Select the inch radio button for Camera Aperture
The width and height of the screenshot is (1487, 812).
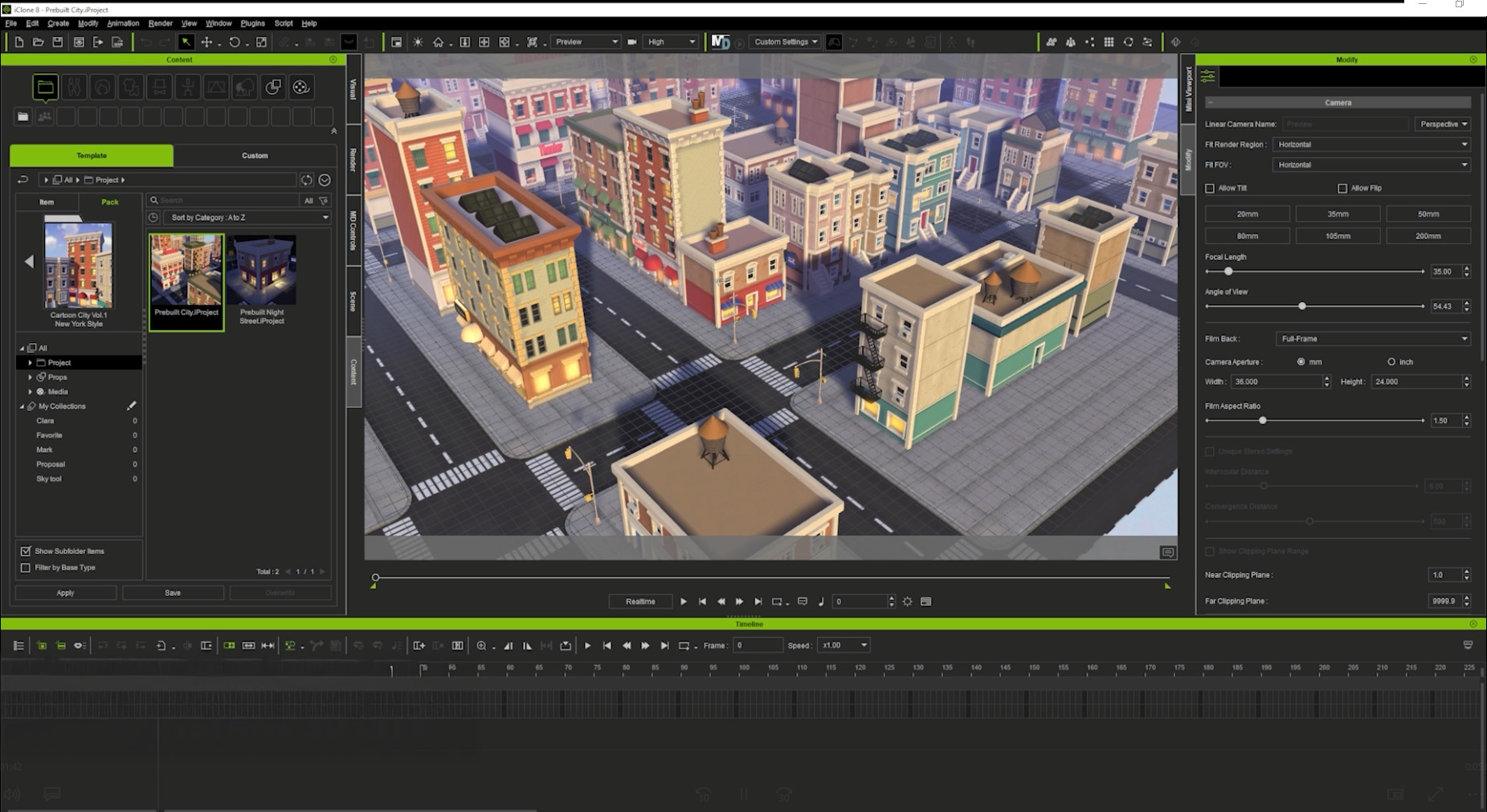(1391, 362)
